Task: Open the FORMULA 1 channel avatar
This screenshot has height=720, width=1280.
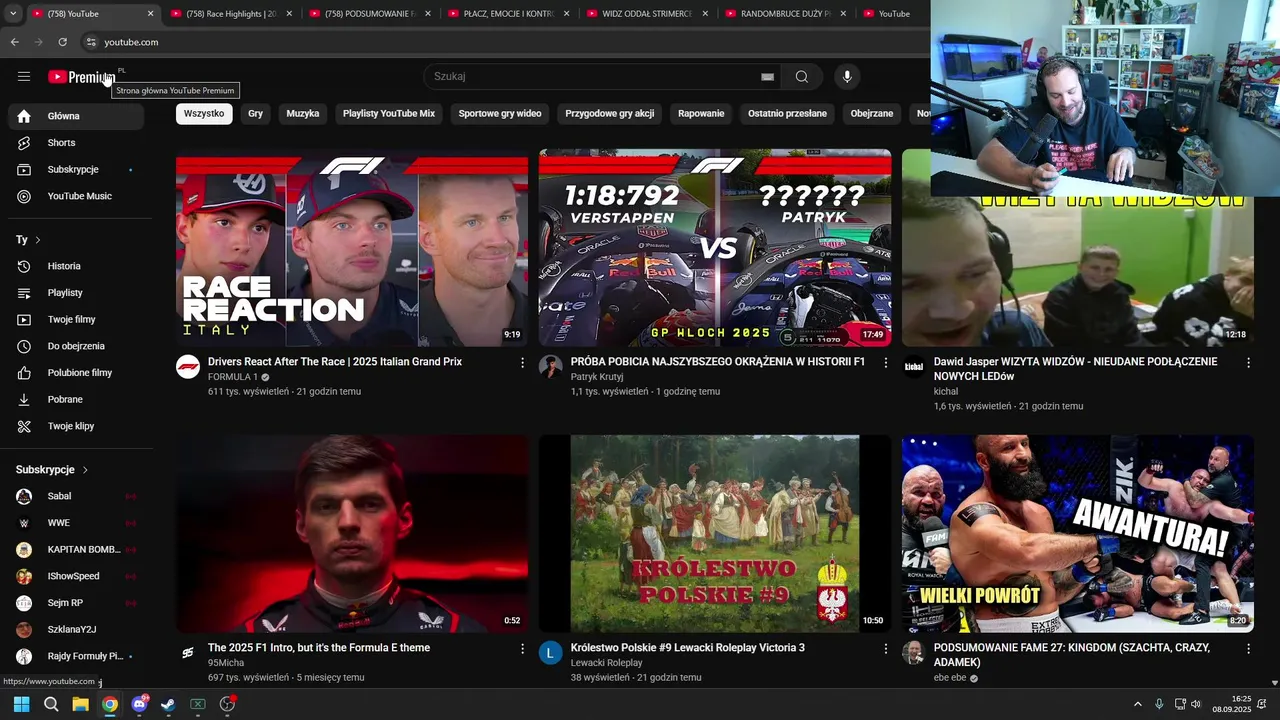Action: [x=188, y=367]
